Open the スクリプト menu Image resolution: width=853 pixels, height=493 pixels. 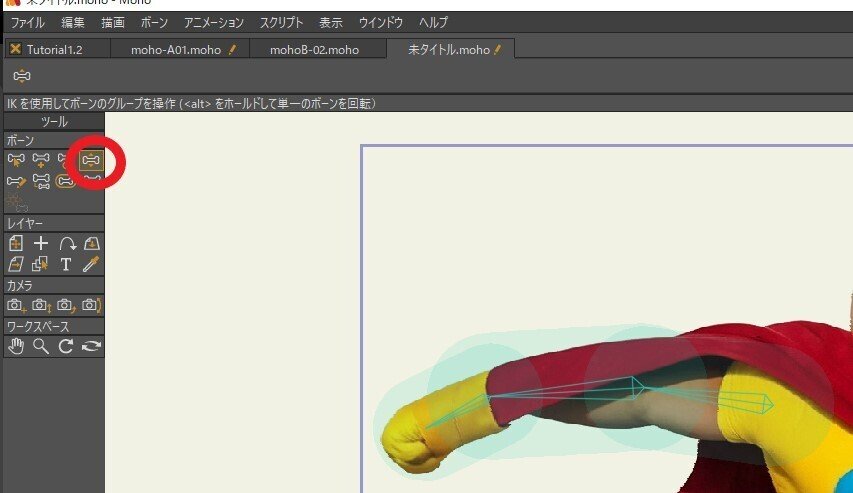tap(281, 22)
